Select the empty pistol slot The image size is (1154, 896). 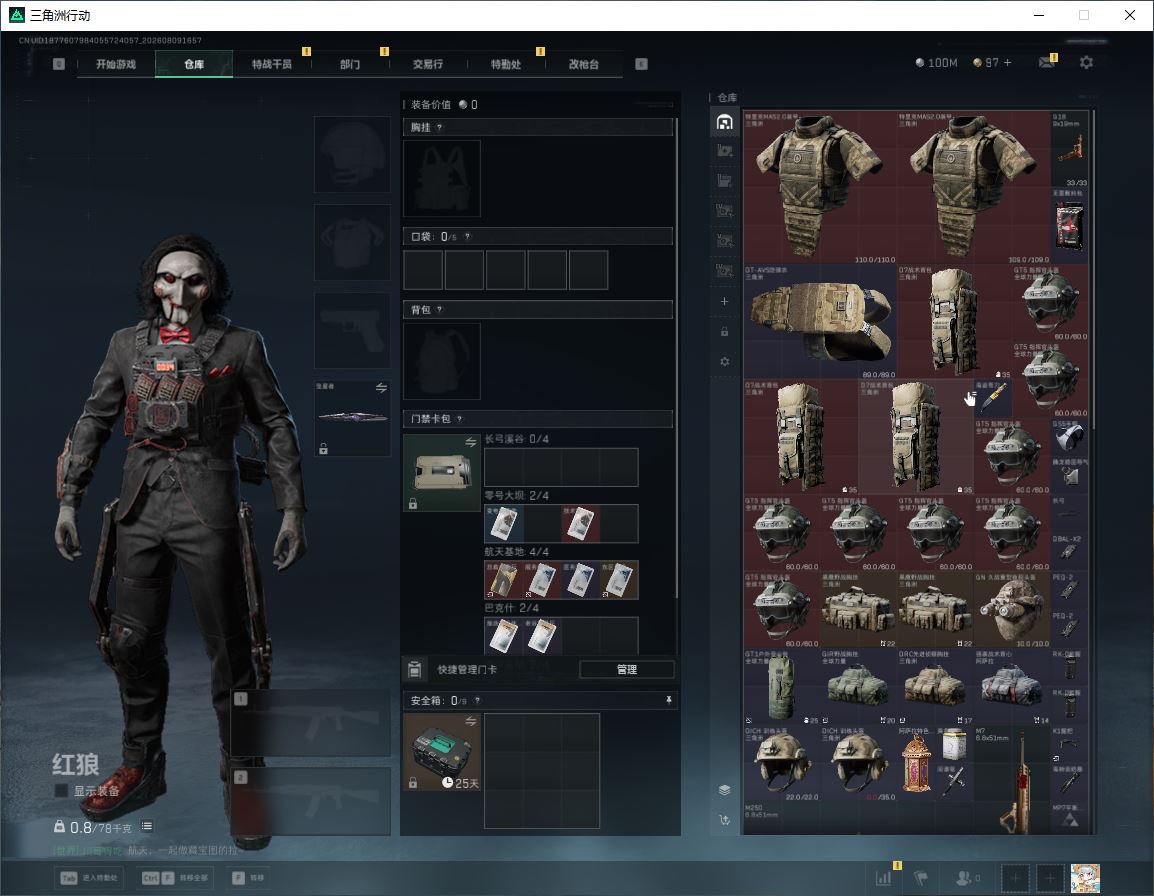353,330
